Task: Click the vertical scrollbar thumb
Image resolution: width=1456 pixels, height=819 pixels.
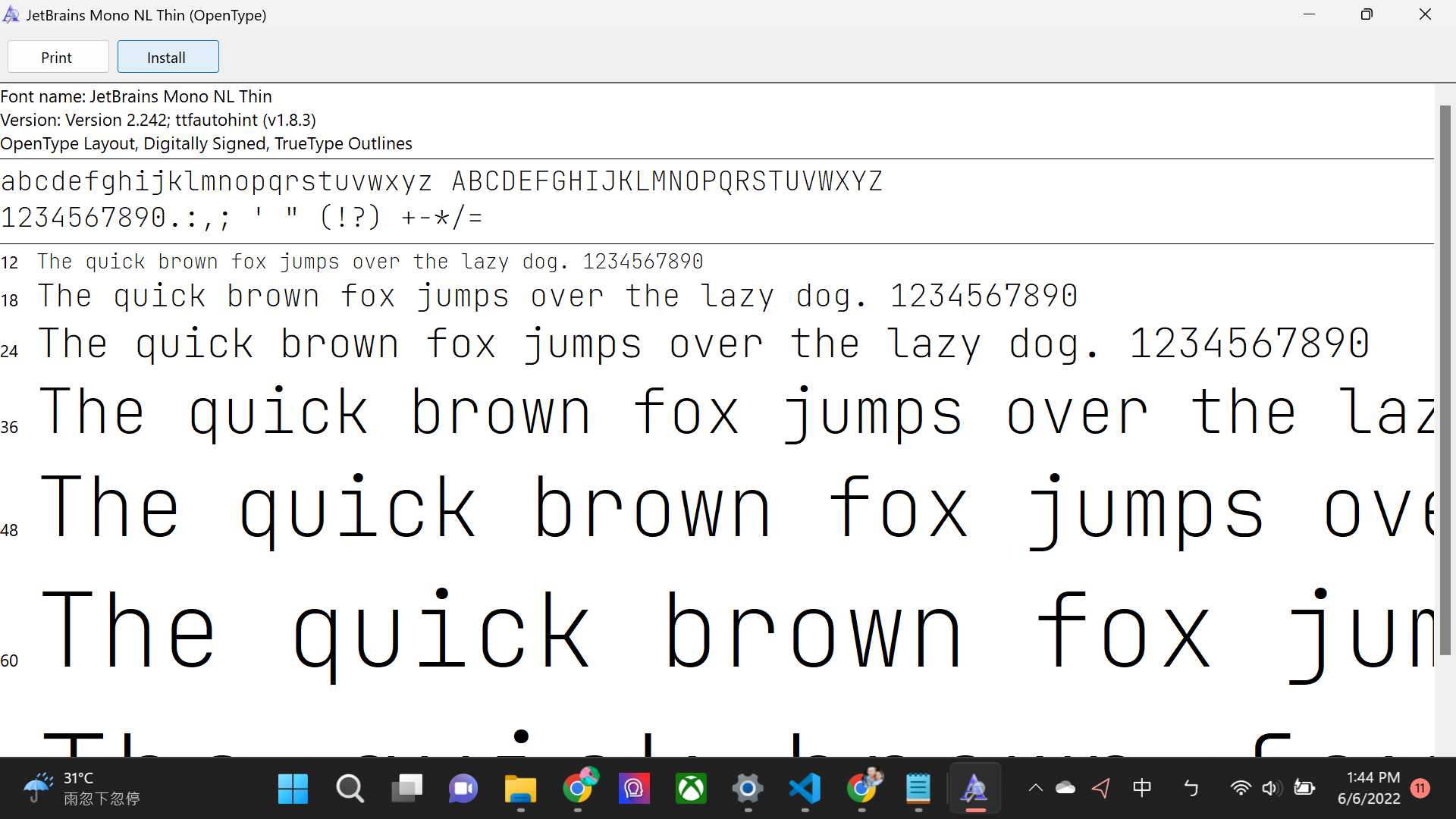Action: 1445,379
